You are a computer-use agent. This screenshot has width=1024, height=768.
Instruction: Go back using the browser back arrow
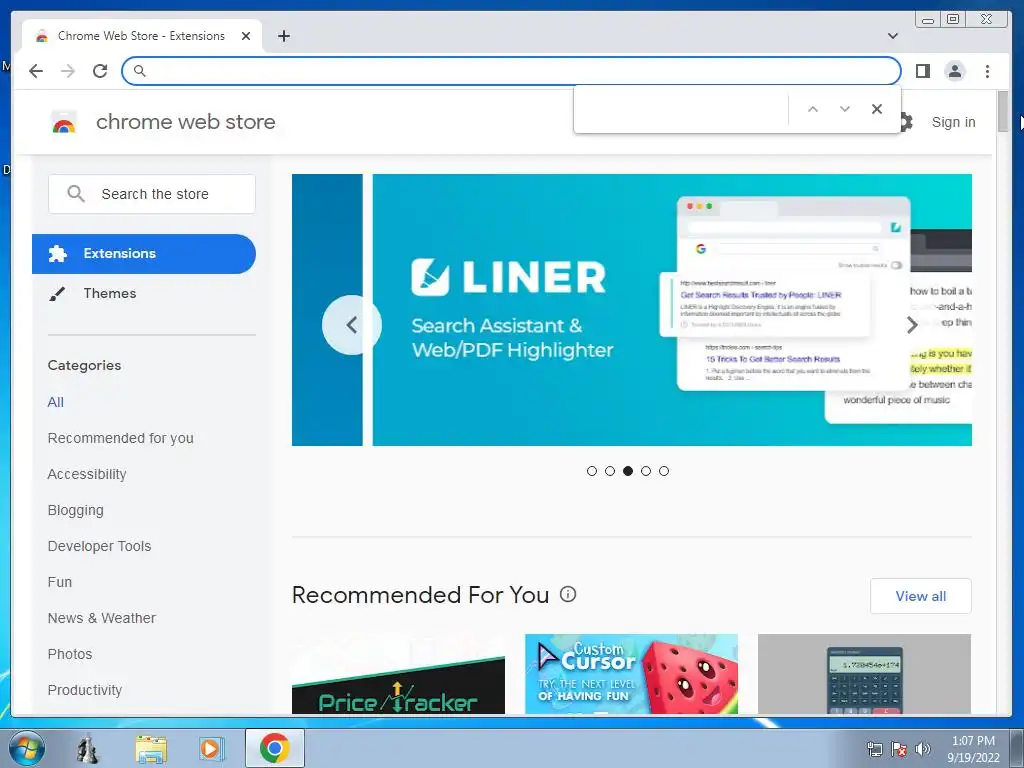tap(36, 71)
